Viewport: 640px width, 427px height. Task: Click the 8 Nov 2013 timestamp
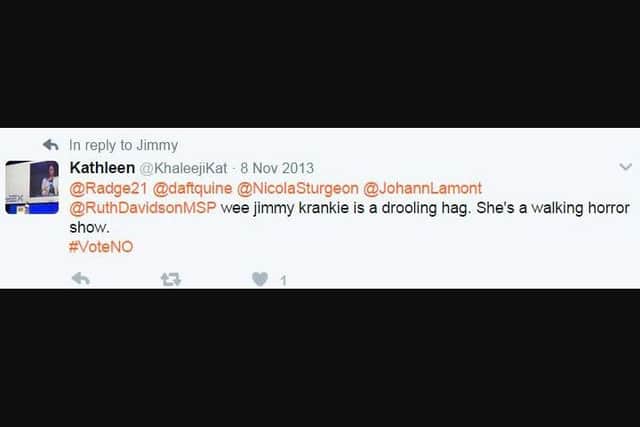277,168
